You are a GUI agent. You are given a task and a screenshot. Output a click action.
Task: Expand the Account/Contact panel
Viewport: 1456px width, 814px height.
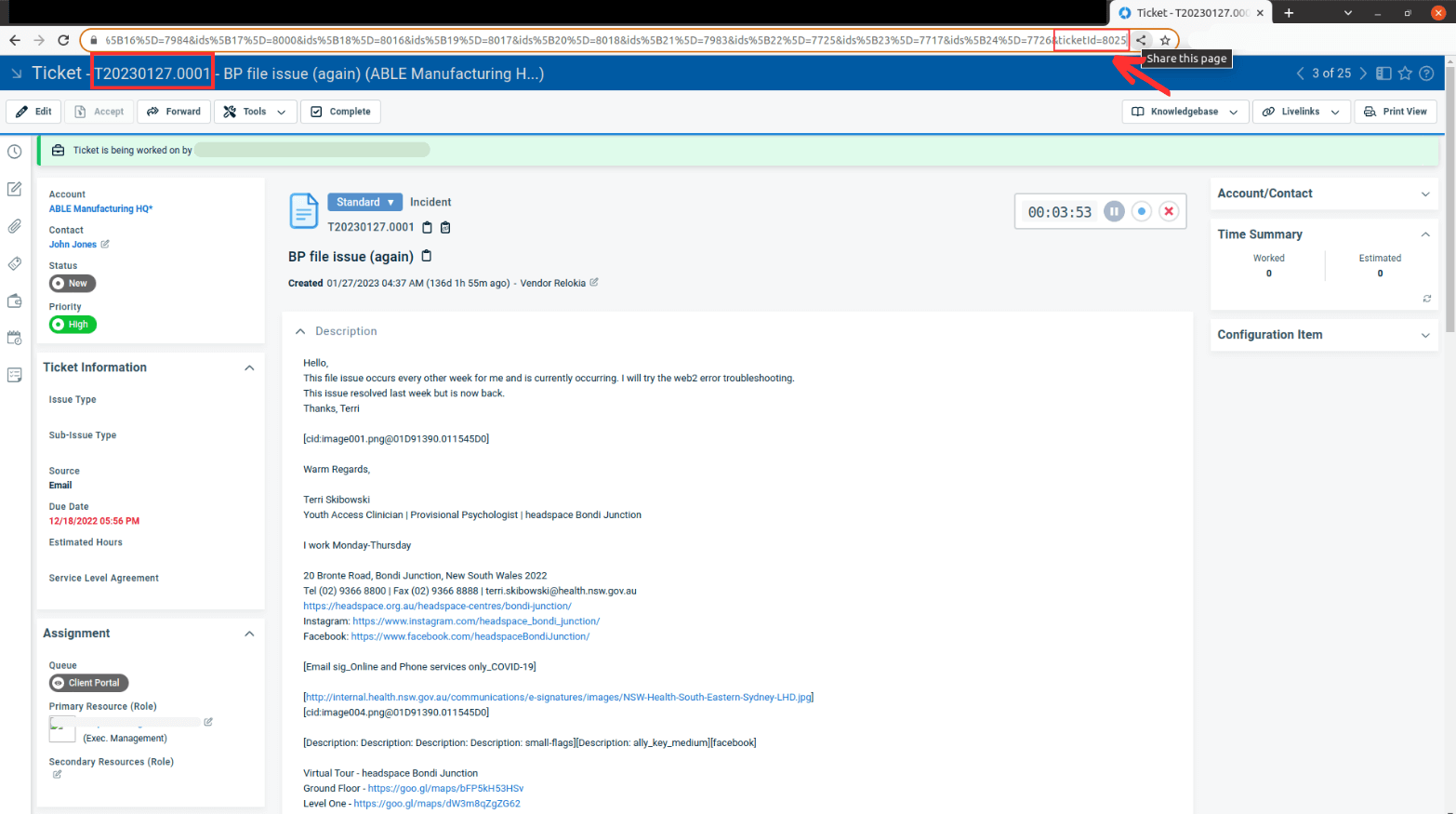(1425, 193)
